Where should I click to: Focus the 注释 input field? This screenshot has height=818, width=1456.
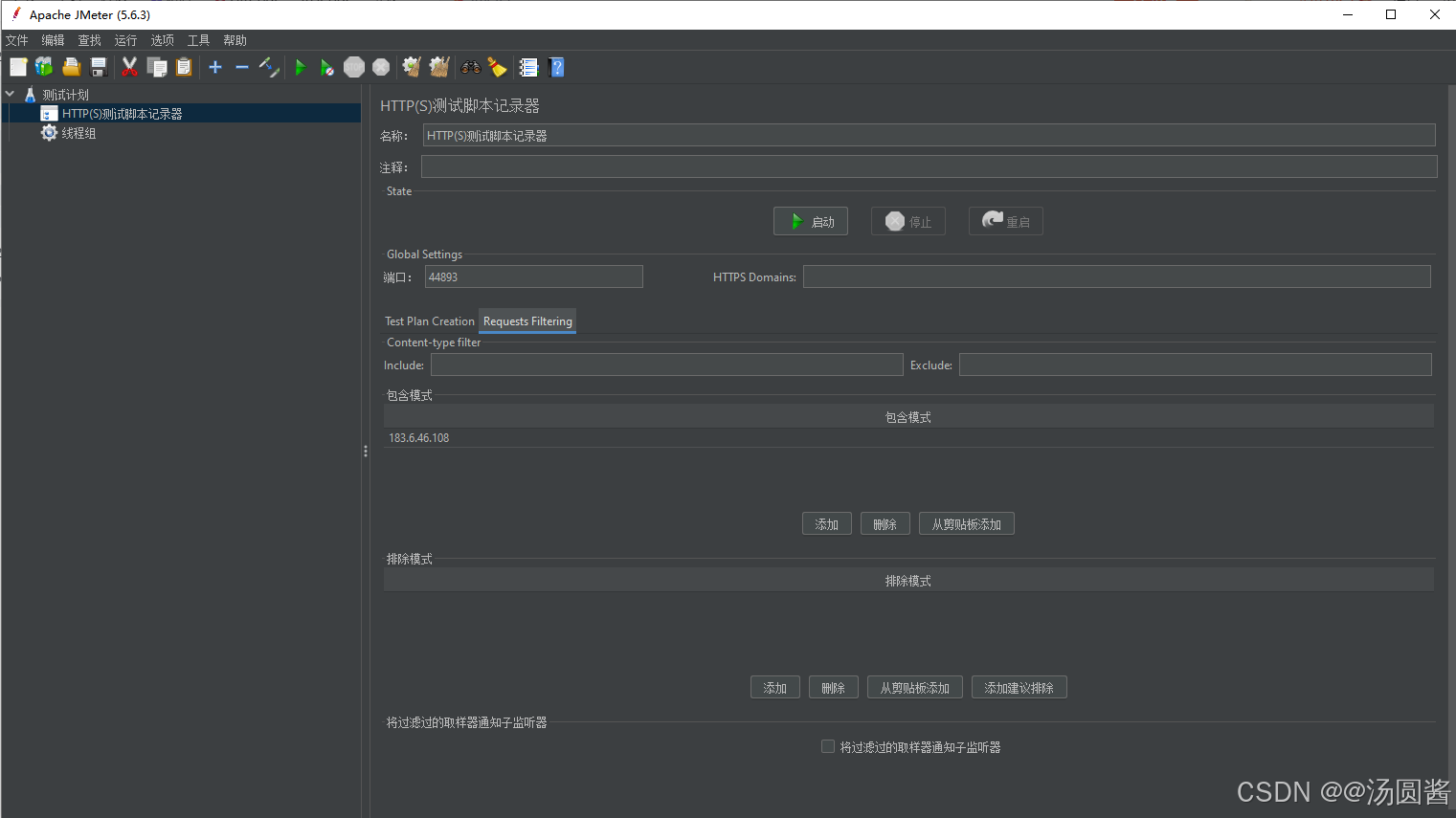pos(930,166)
